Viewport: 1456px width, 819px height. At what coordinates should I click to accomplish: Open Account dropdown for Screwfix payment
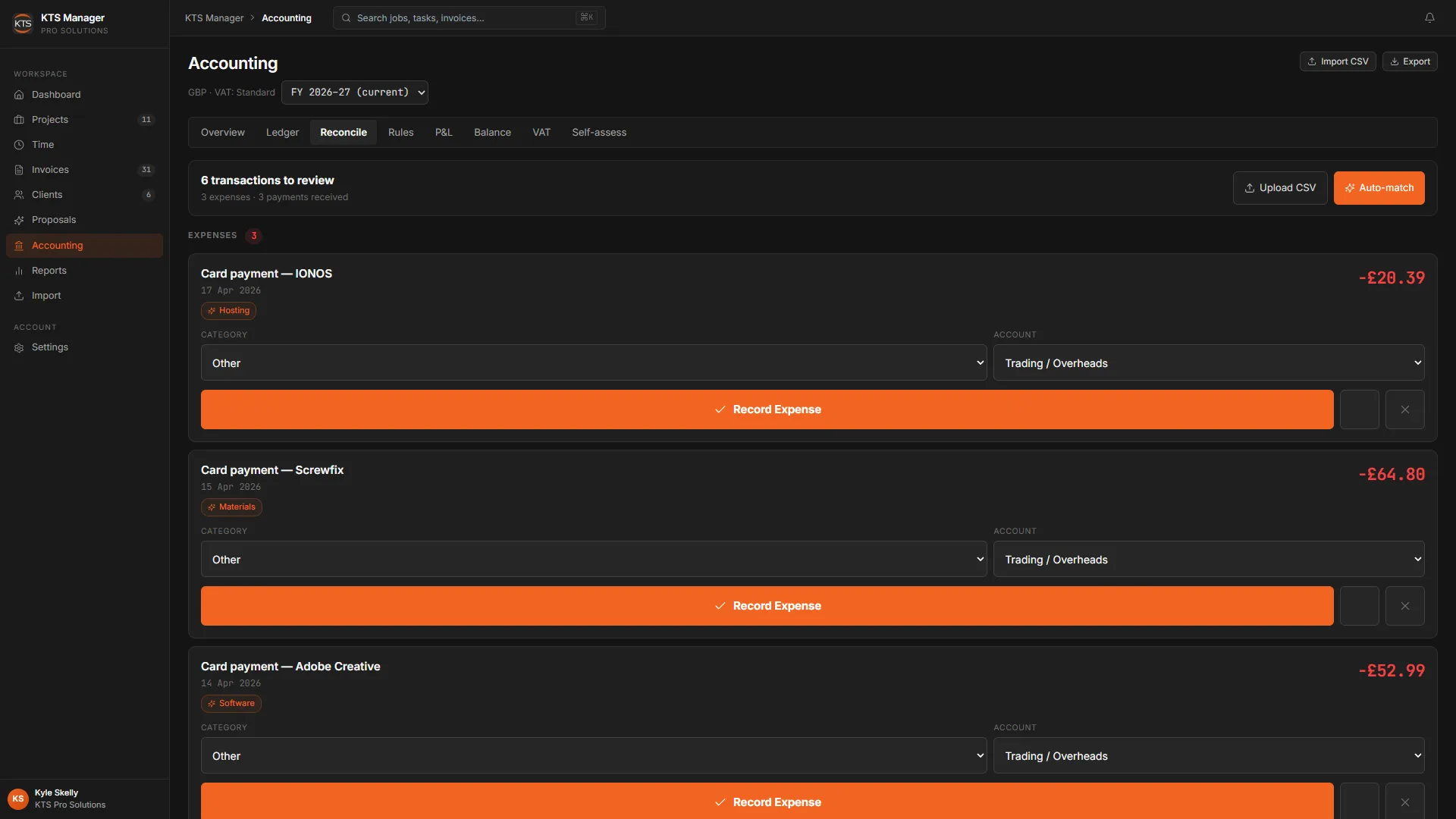pyautogui.click(x=1209, y=560)
